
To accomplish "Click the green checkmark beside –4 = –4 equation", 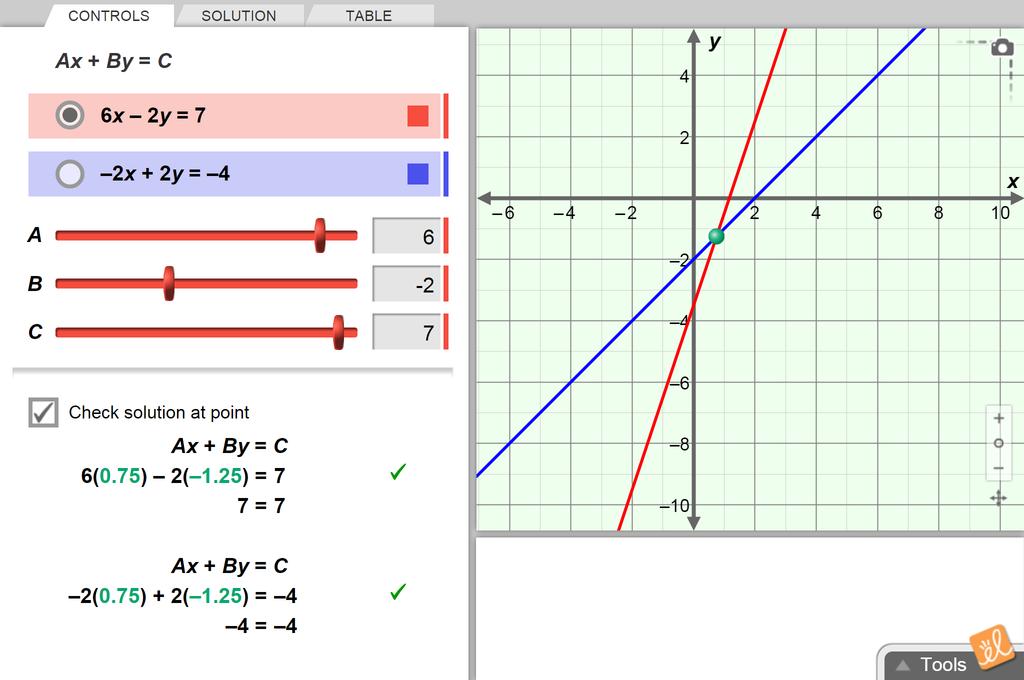I will point(398,592).
